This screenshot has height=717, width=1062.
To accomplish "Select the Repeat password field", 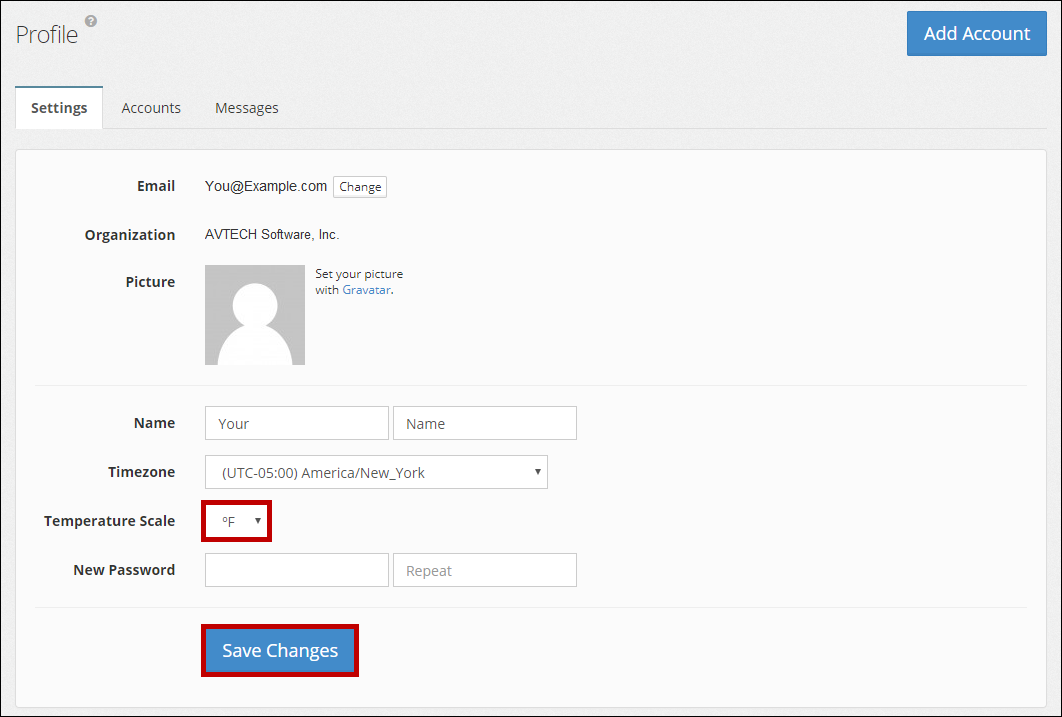I will pyautogui.click(x=485, y=570).
